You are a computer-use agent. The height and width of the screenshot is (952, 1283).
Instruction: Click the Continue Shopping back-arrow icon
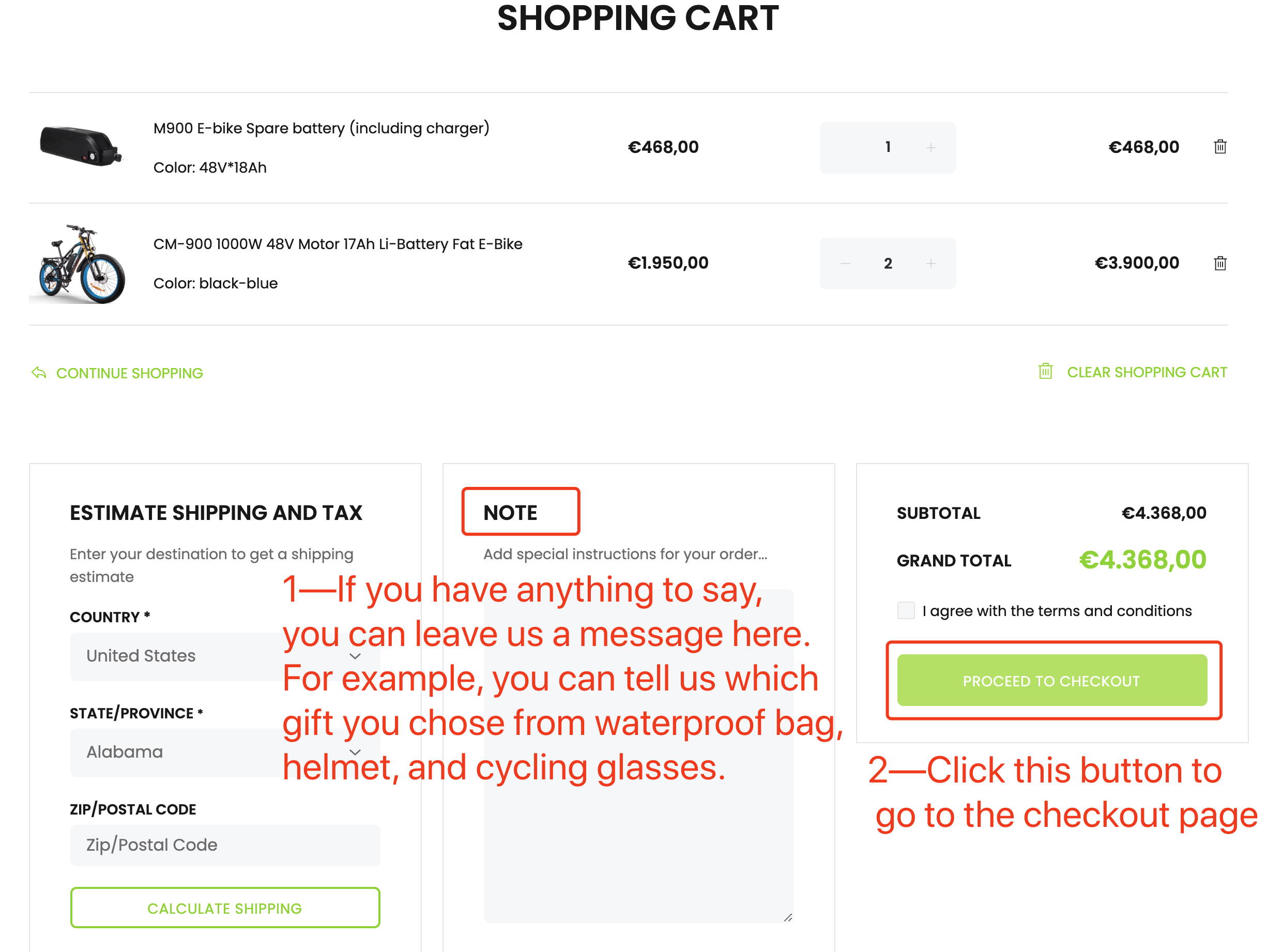click(39, 373)
